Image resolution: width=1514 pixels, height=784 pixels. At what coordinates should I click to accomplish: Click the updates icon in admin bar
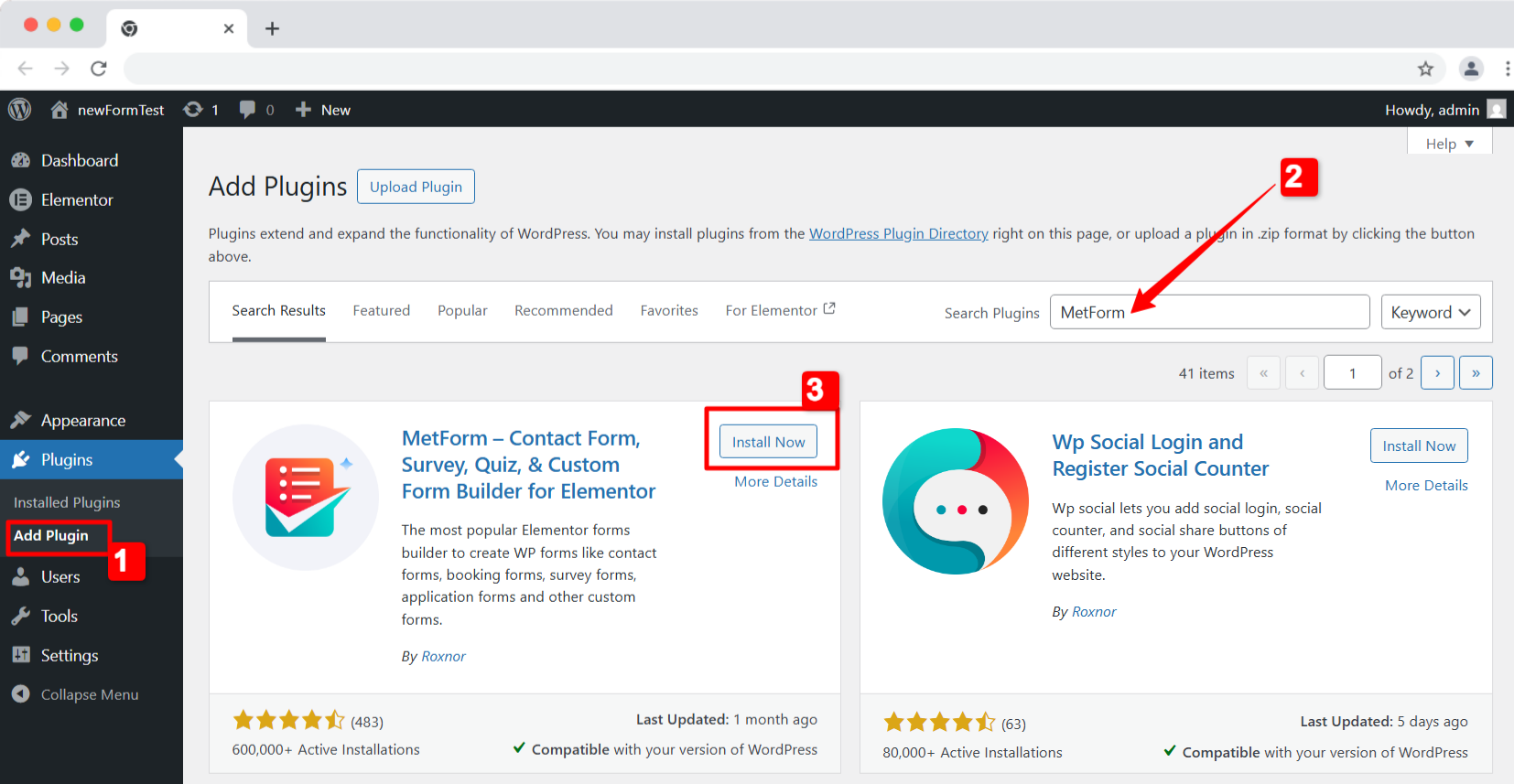pyautogui.click(x=192, y=110)
